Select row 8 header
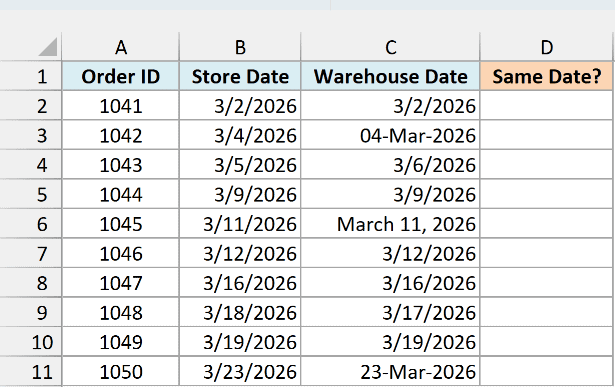This screenshot has width=615, height=387. point(31,283)
